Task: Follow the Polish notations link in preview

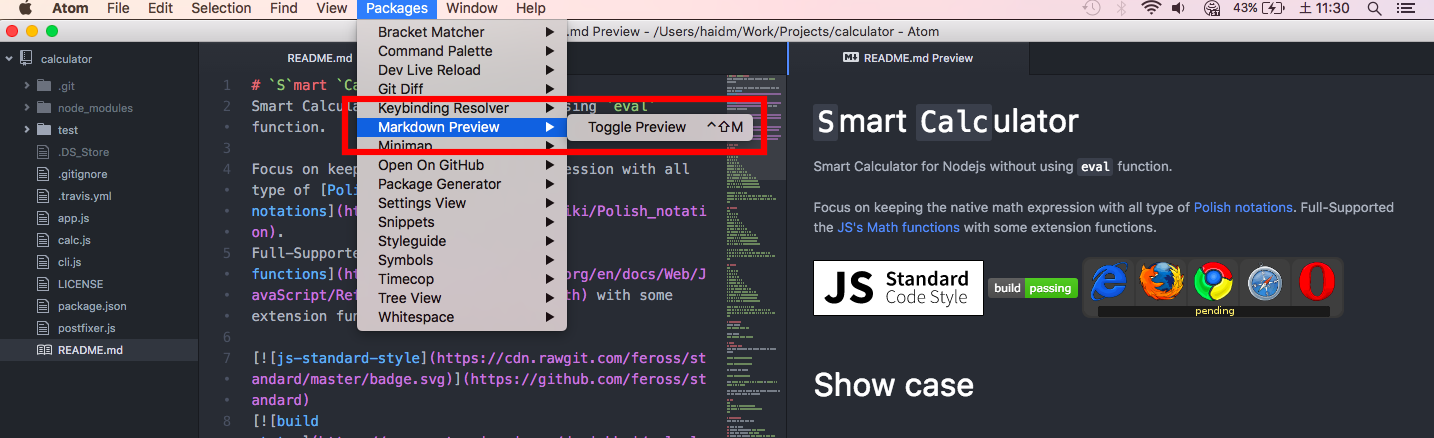Action: 1242,207
